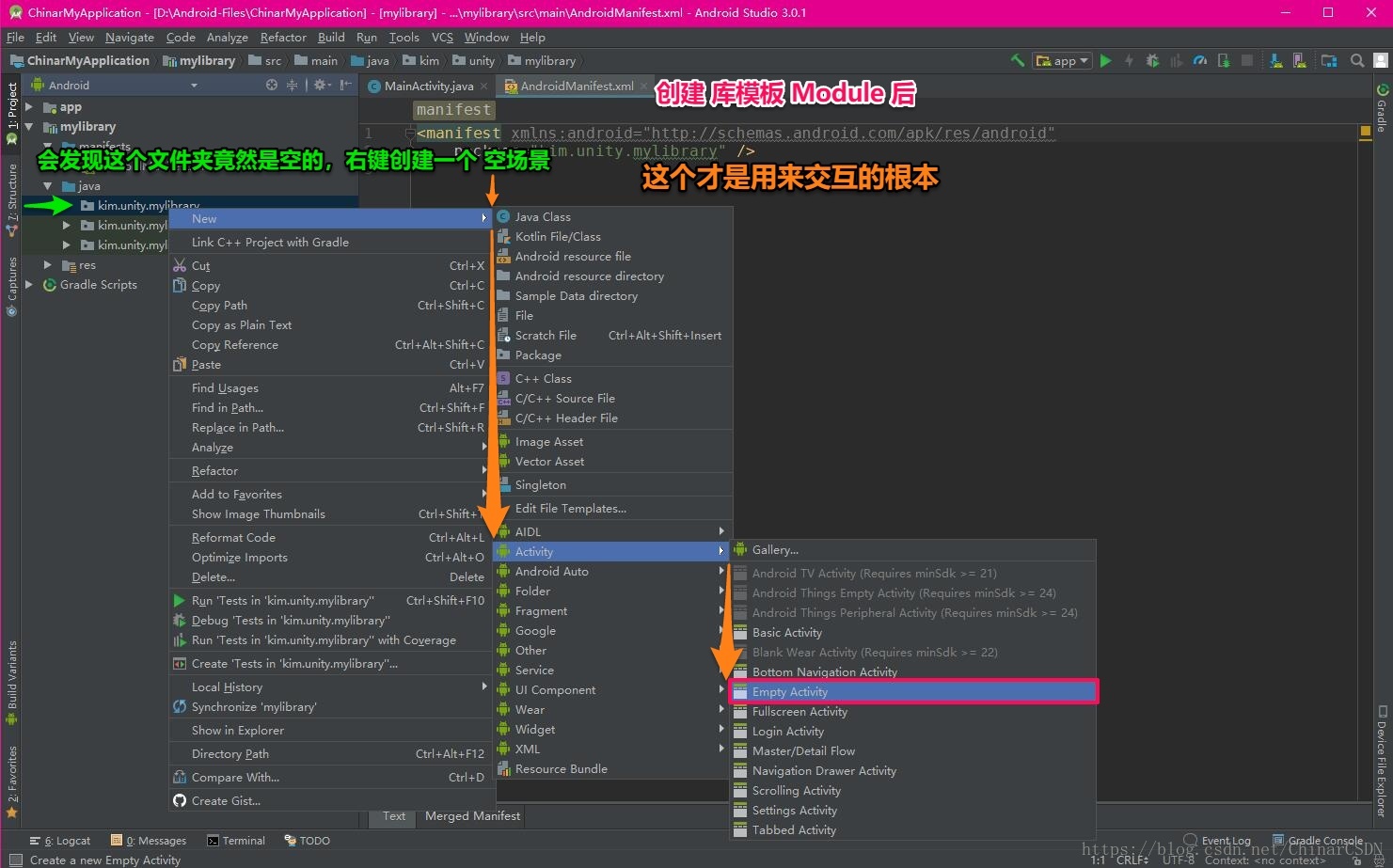Screen dimensions: 1393x868
Task: Open the VCS menu
Action: coord(442,38)
